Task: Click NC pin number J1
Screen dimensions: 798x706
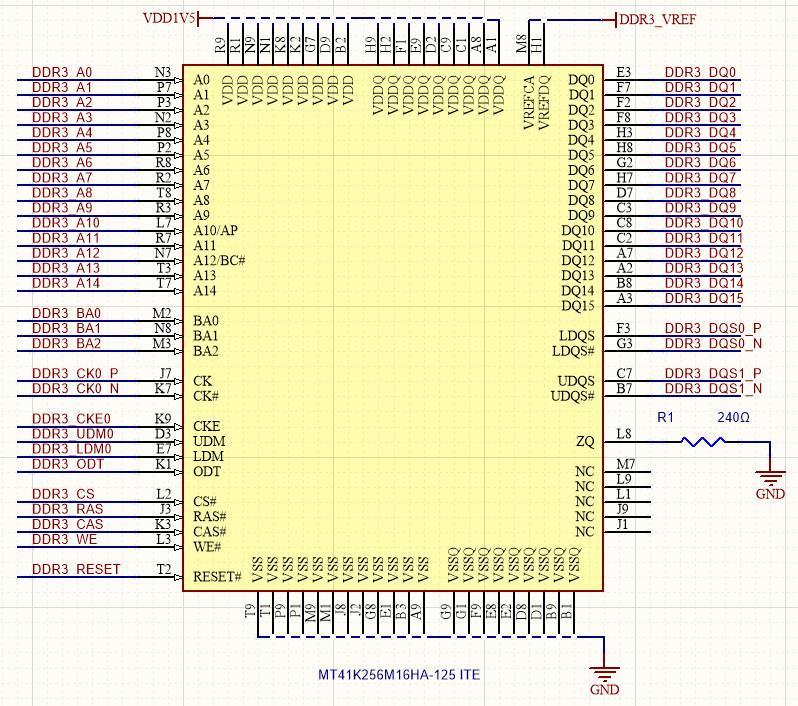Action: click(622, 524)
